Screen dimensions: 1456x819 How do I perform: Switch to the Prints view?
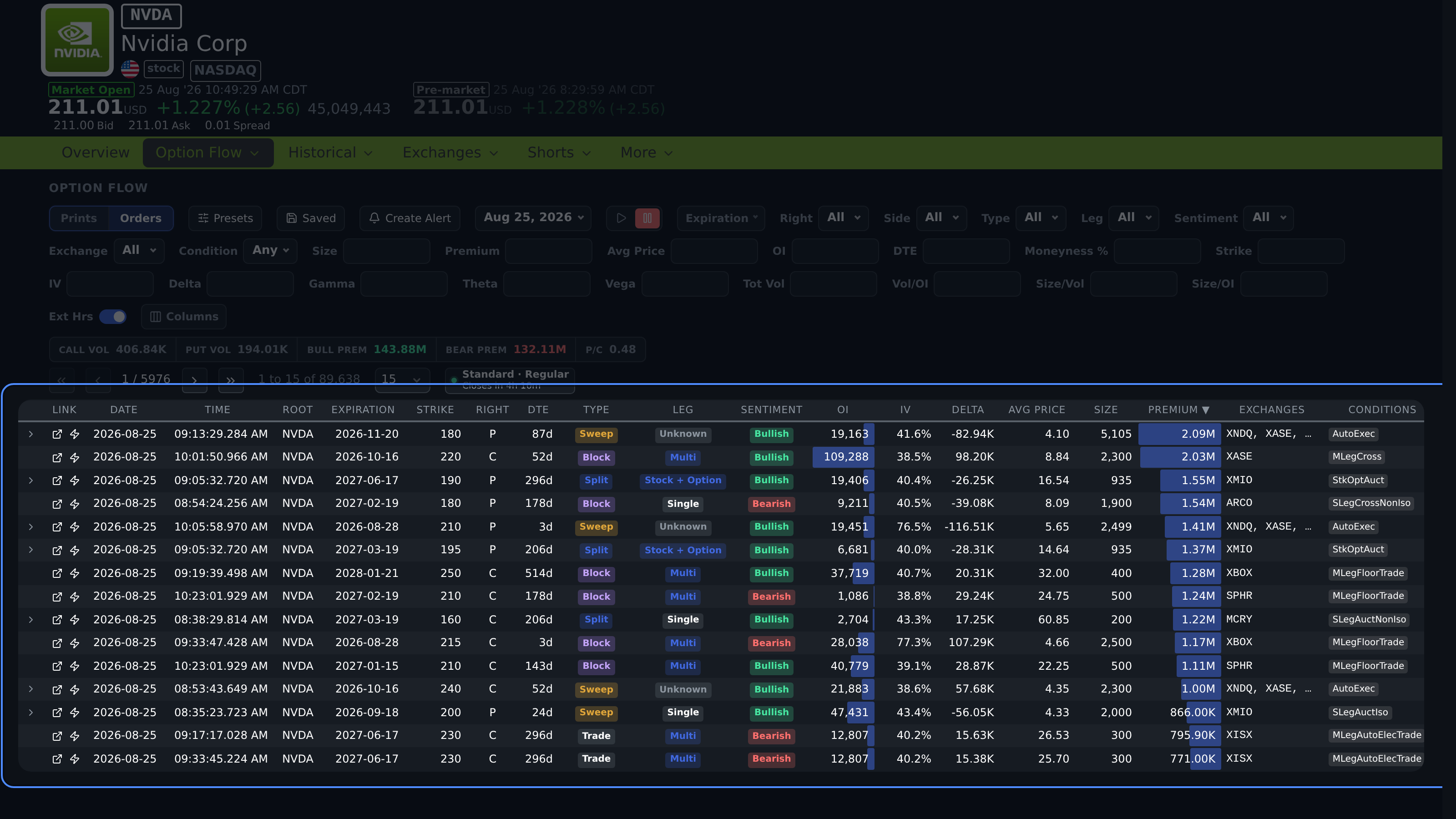coord(79,218)
